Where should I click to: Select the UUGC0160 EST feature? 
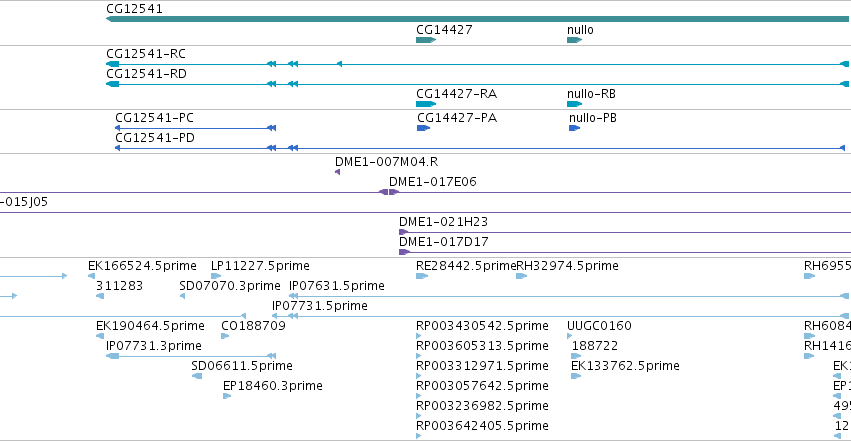[570, 336]
